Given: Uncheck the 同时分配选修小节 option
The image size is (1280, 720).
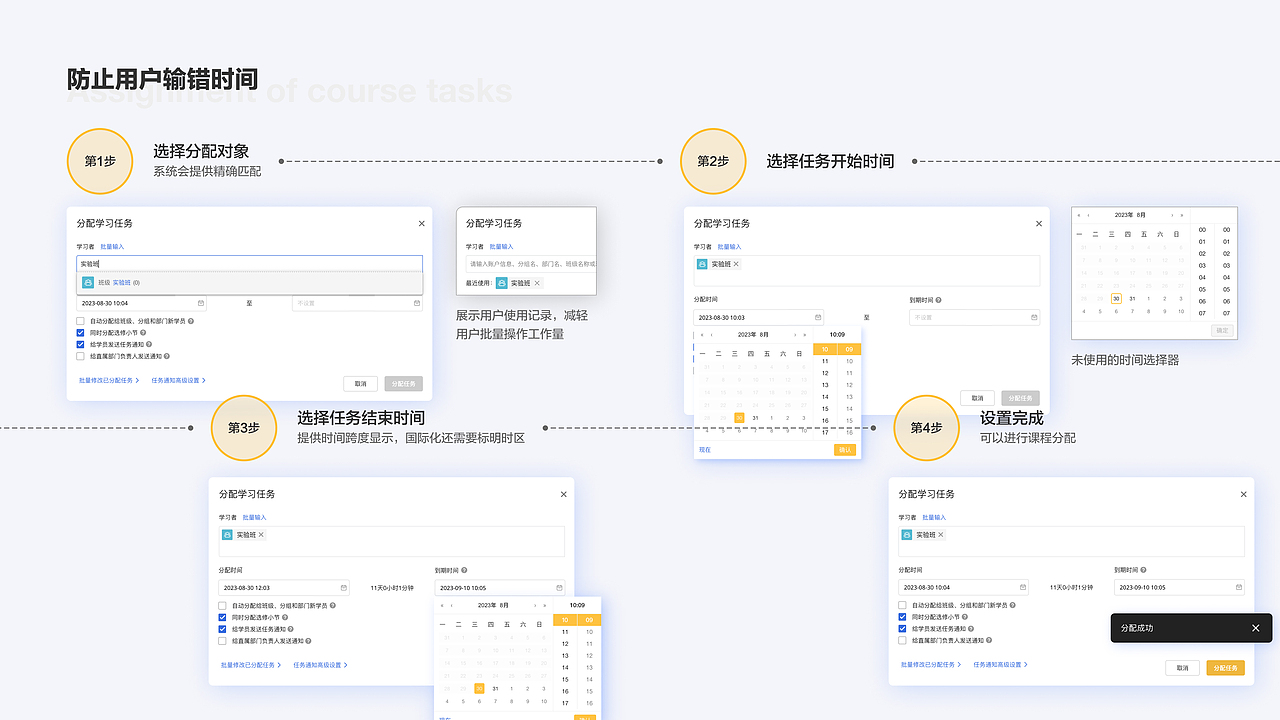Looking at the screenshot, I should pos(80,333).
